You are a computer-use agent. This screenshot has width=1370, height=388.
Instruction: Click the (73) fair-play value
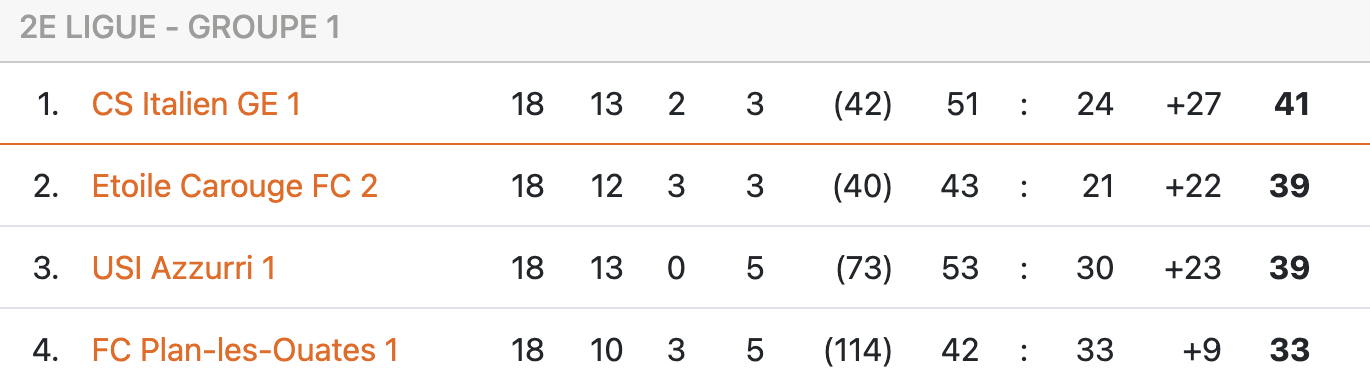863,268
